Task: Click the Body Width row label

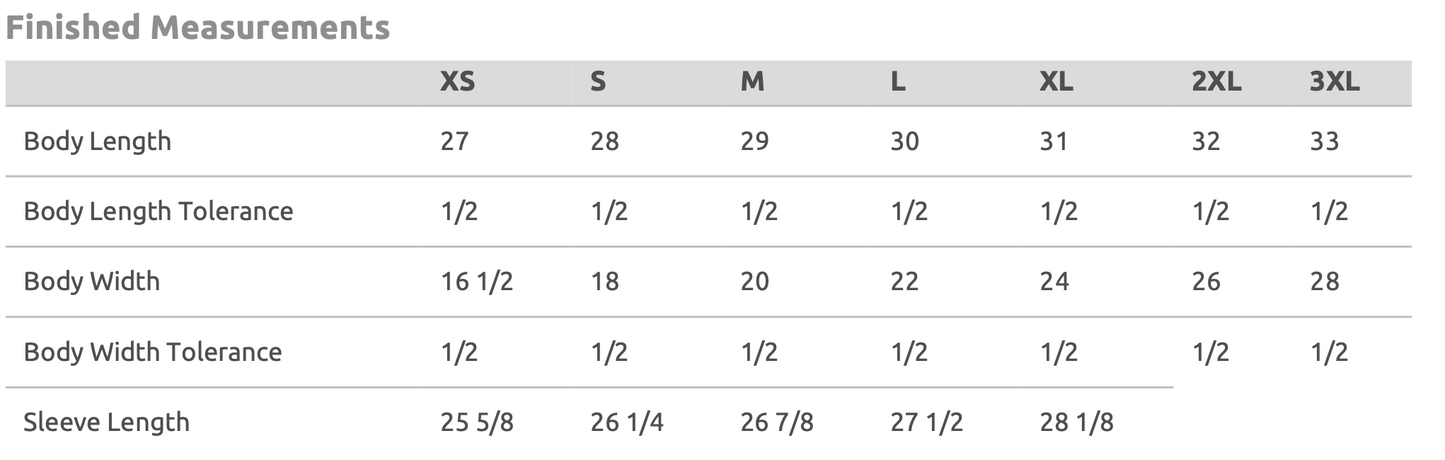Action: (91, 281)
